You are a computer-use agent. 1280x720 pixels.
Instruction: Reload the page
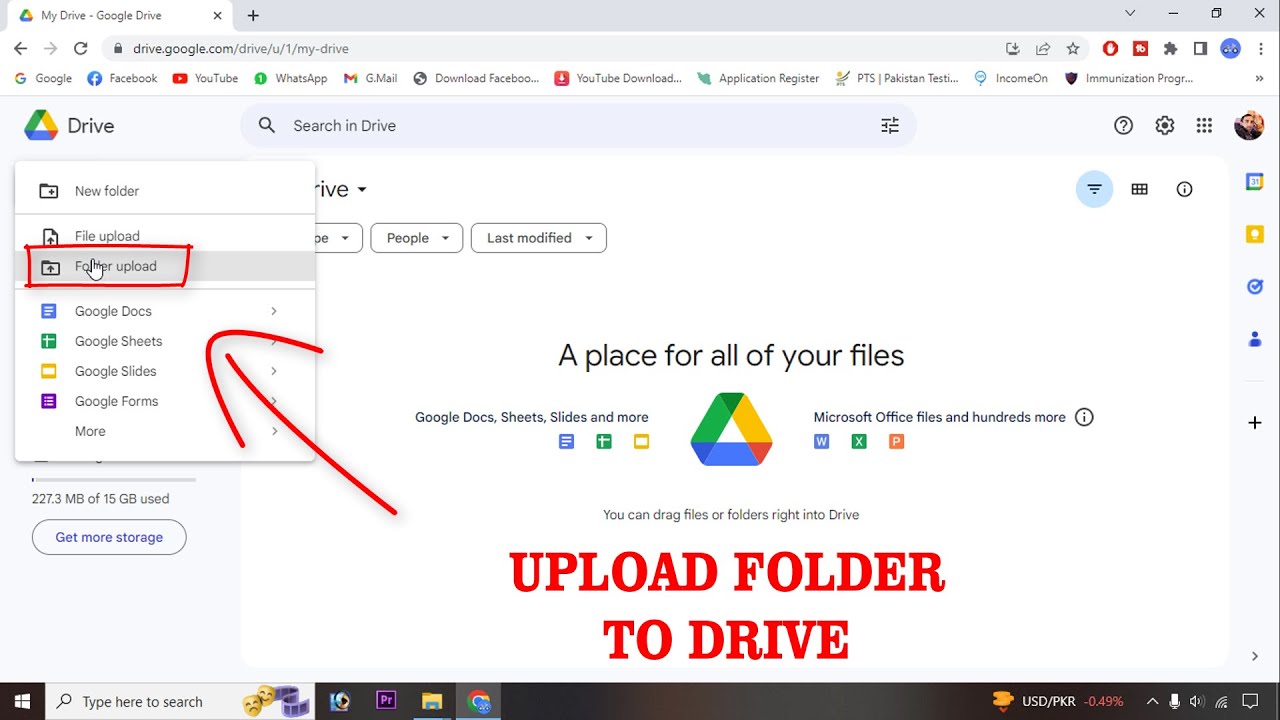[81, 48]
